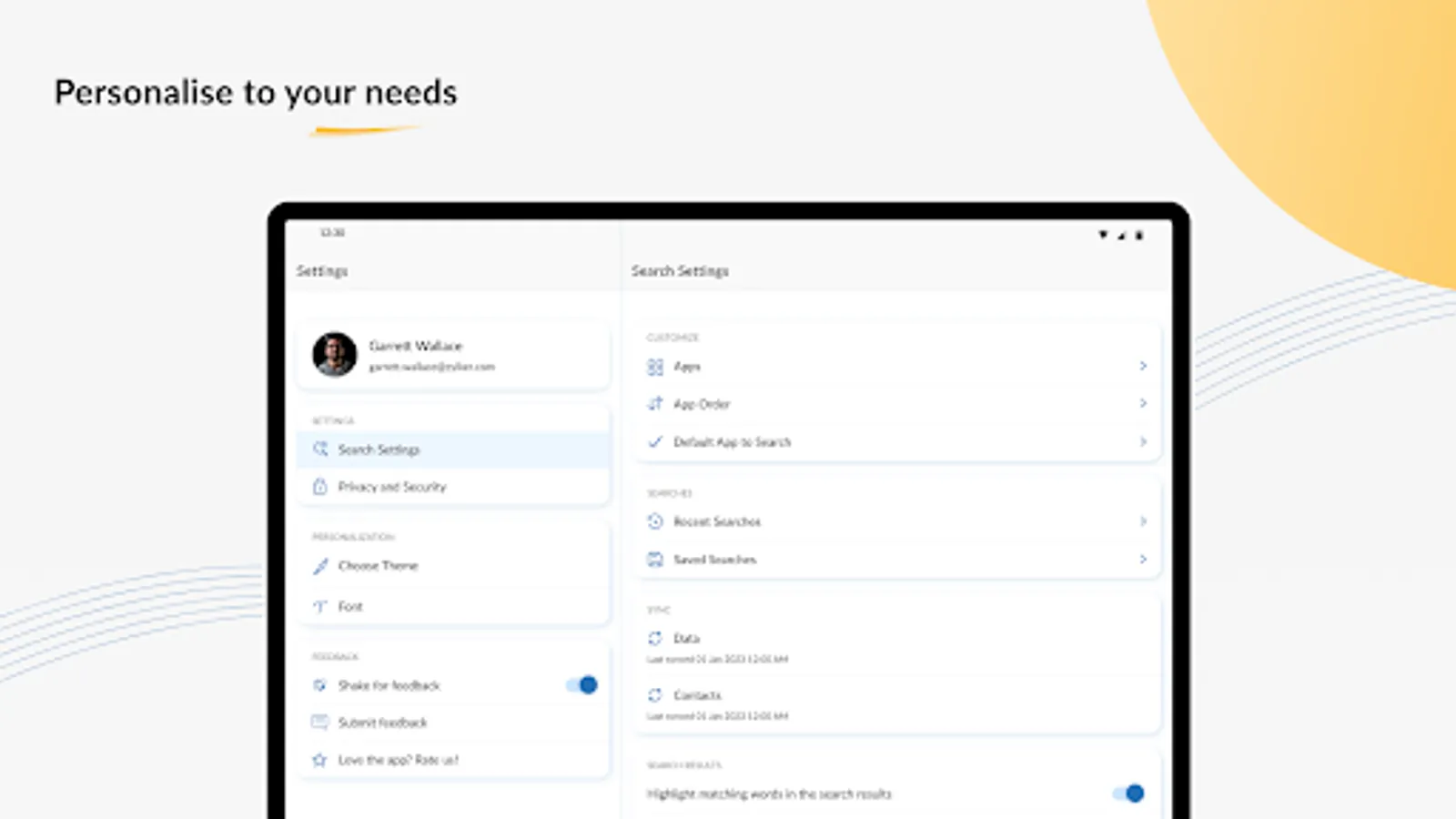Click the Privacy and Security lock icon
Image resolution: width=1456 pixels, height=819 pixels.
[320, 487]
